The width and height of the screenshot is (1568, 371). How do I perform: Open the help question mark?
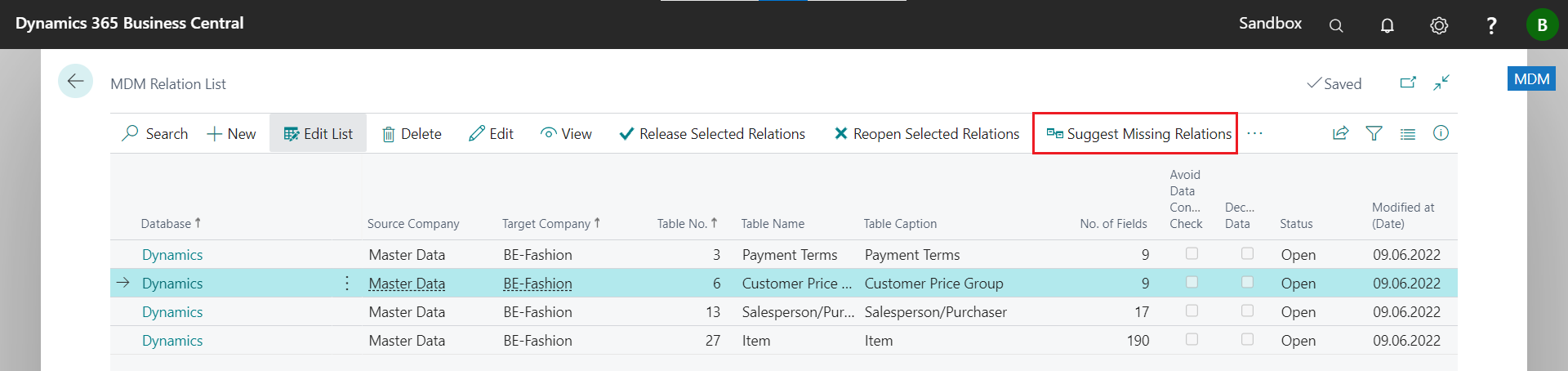click(x=1491, y=25)
